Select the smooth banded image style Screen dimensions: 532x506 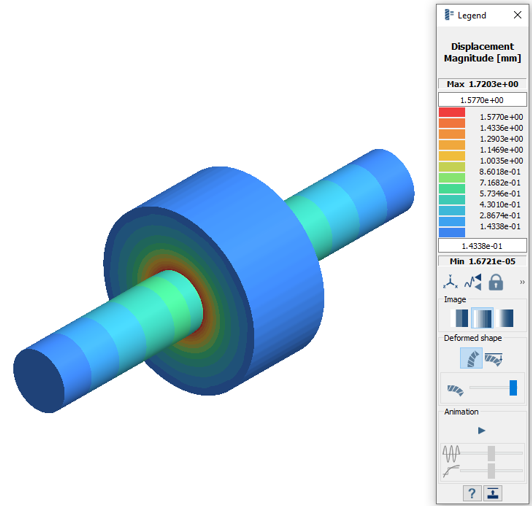[482, 318]
